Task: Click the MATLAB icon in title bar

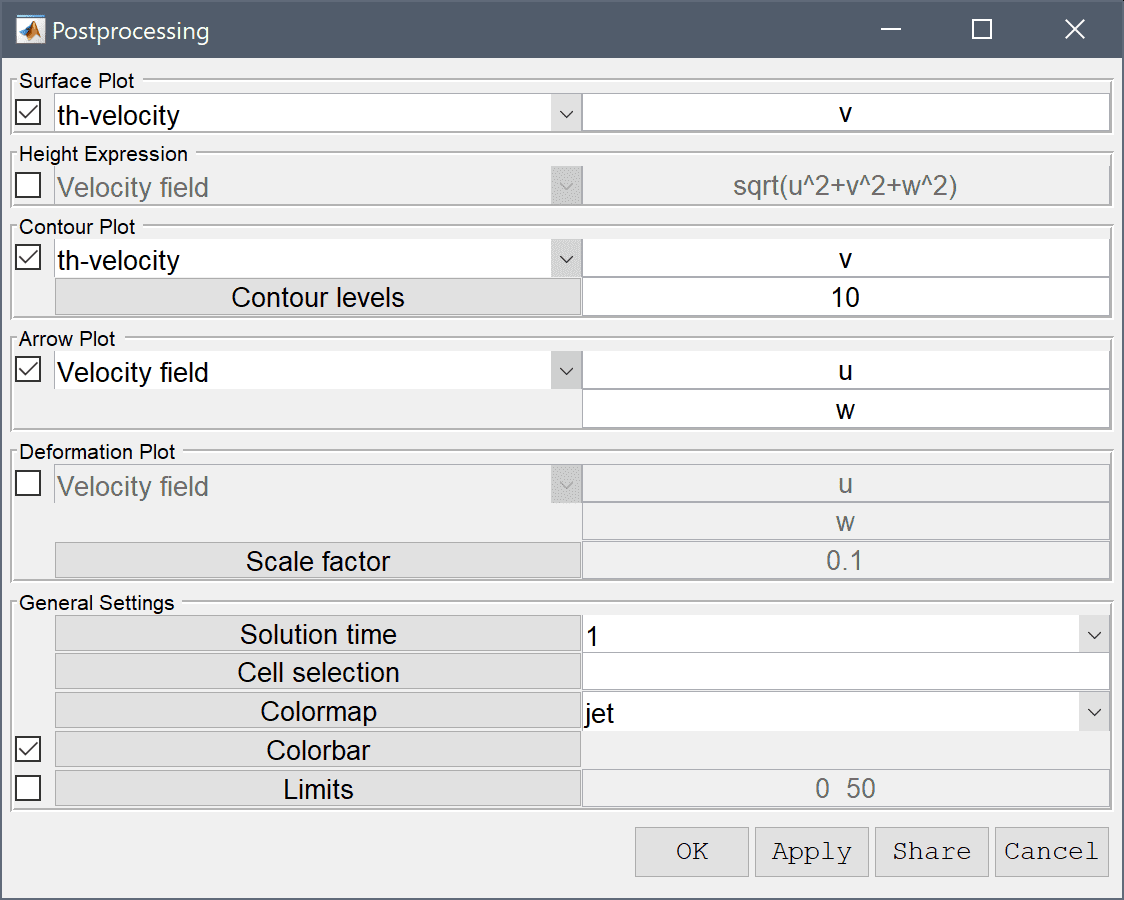Action: pos(30,30)
